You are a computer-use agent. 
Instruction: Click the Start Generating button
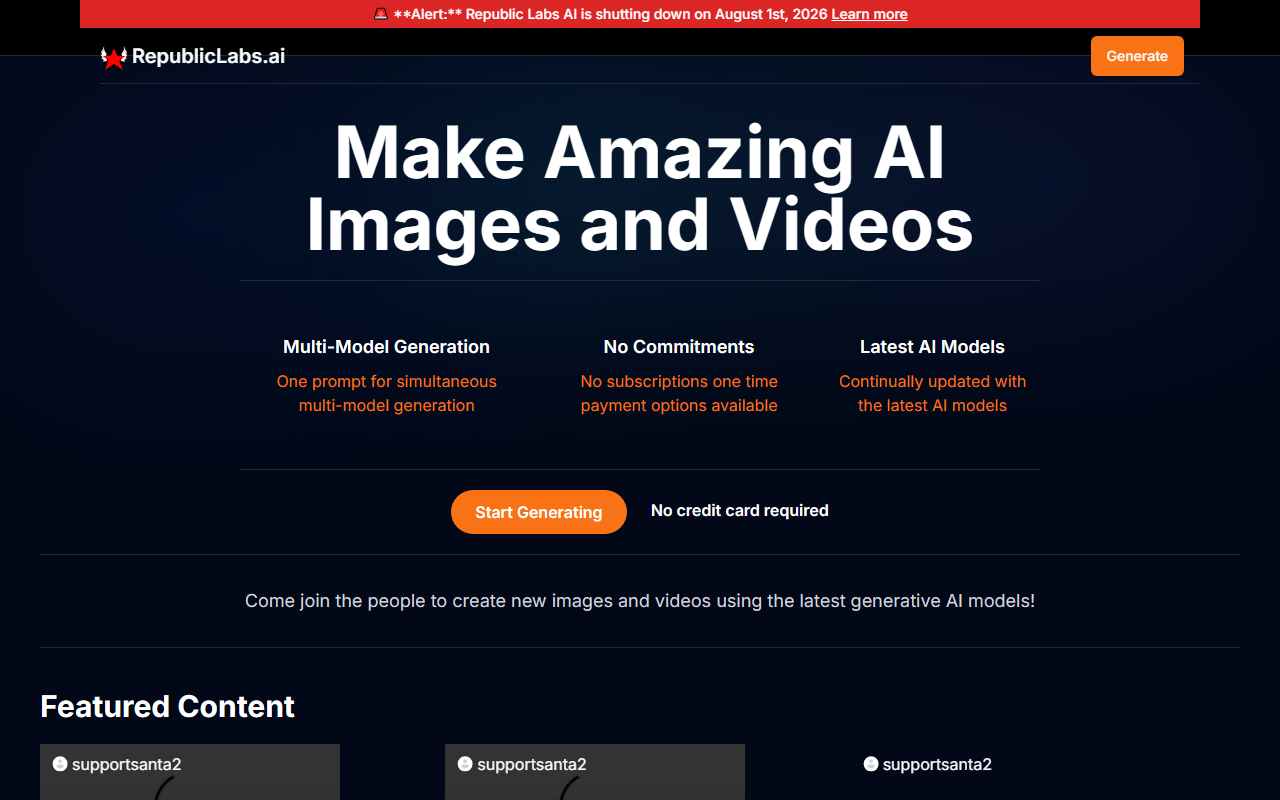pyautogui.click(x=539, y=512)
